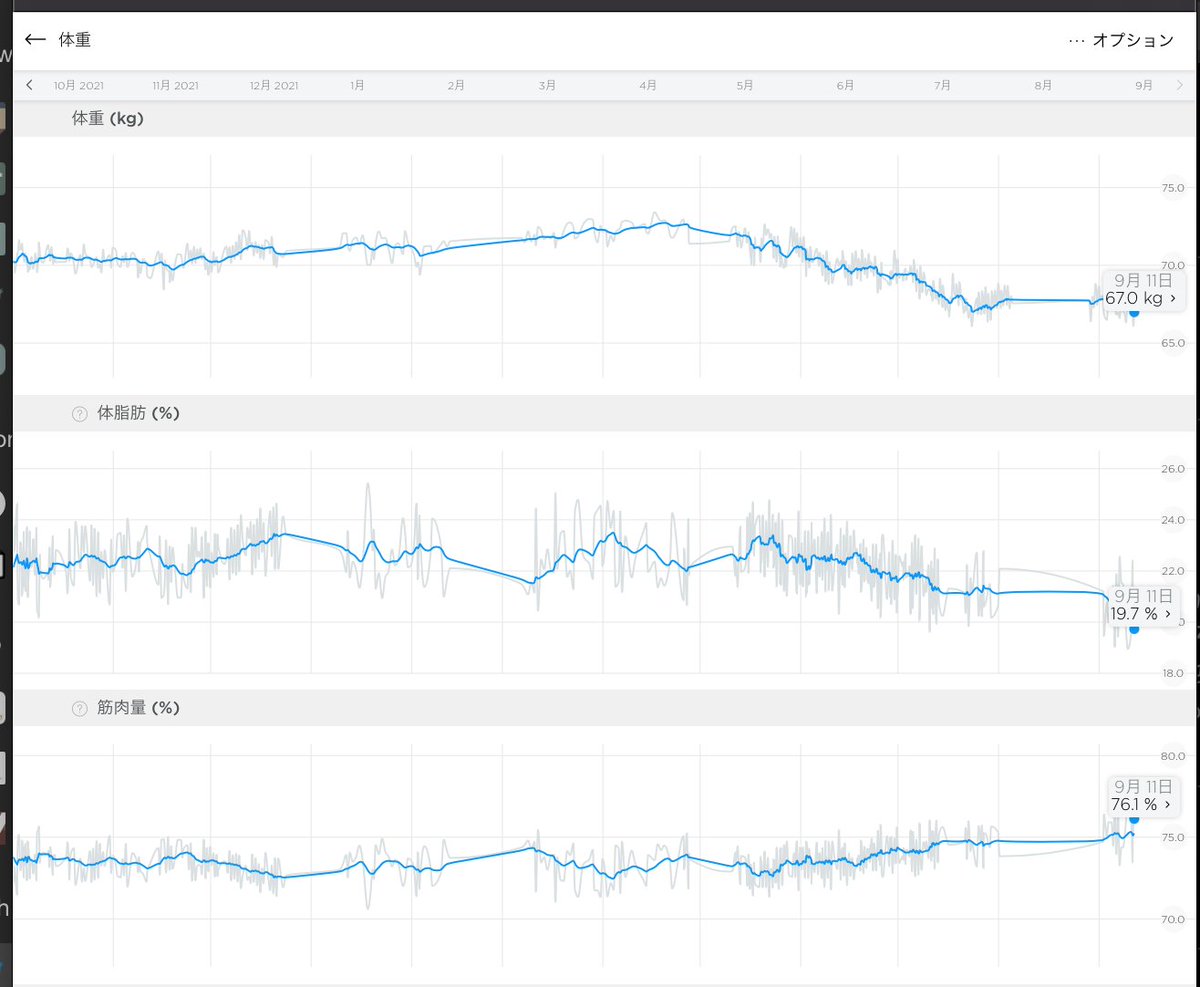Open the オプション menu
Image resolution: width=1200 pixels, height=987 pixels.
1120,40
